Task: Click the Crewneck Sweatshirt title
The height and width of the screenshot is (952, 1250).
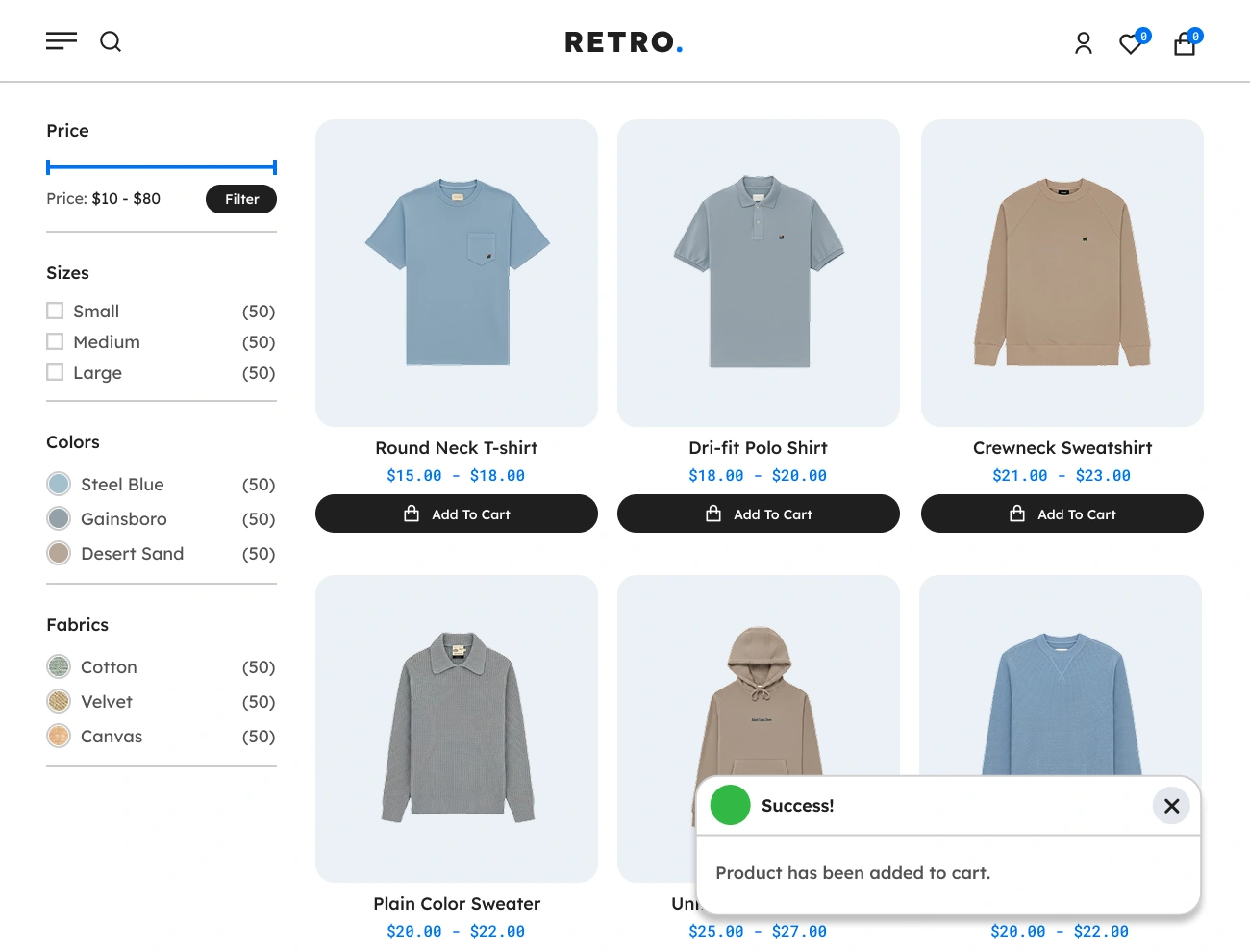Action: [1062, 448]
